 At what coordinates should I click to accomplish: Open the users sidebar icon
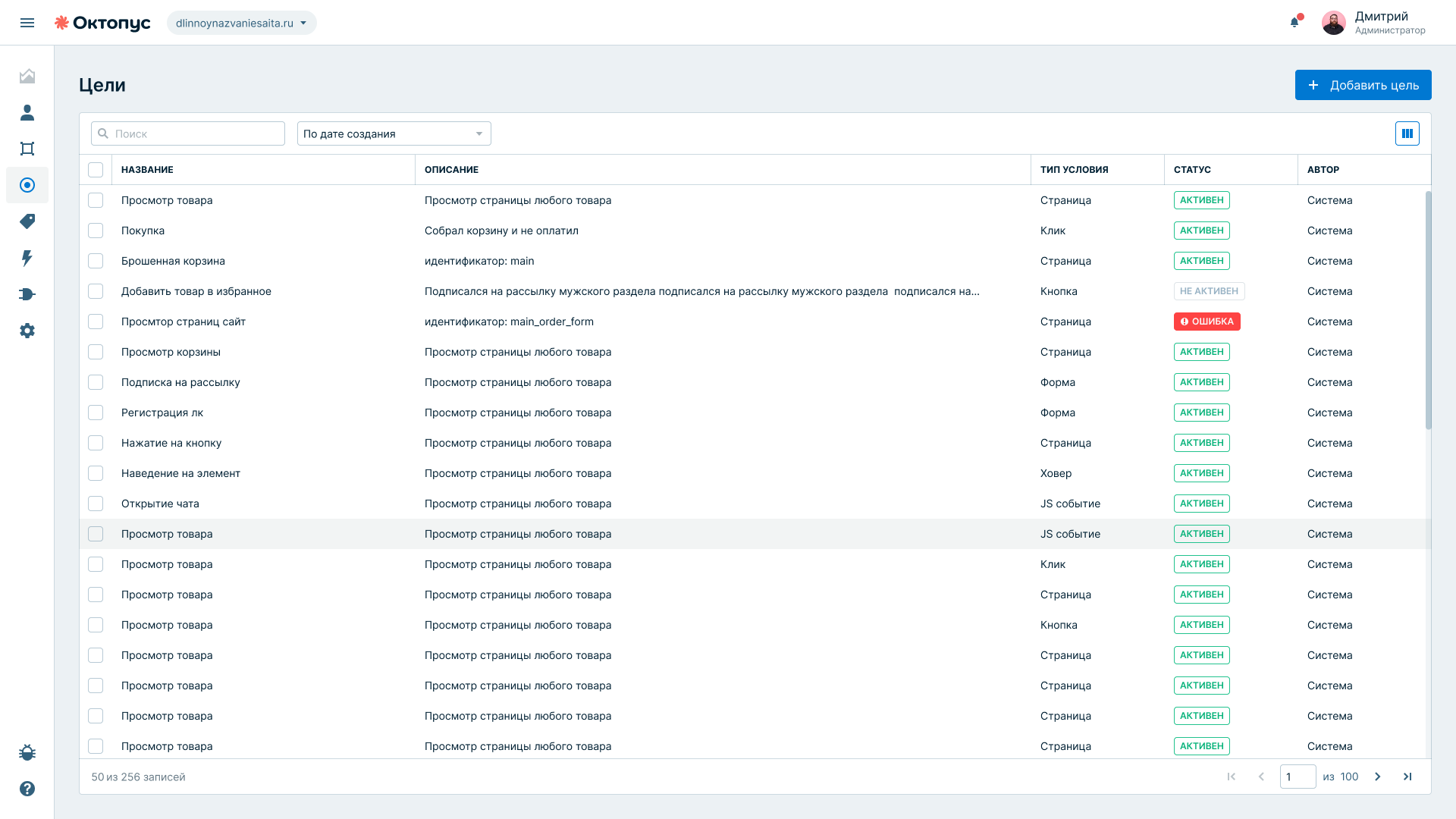[x=27, y=112]
